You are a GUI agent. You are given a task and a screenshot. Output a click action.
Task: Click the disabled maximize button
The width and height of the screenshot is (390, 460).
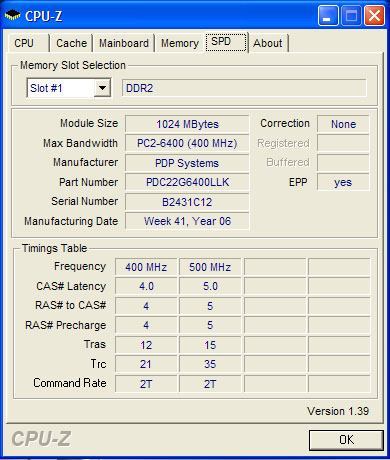point(351,16)
